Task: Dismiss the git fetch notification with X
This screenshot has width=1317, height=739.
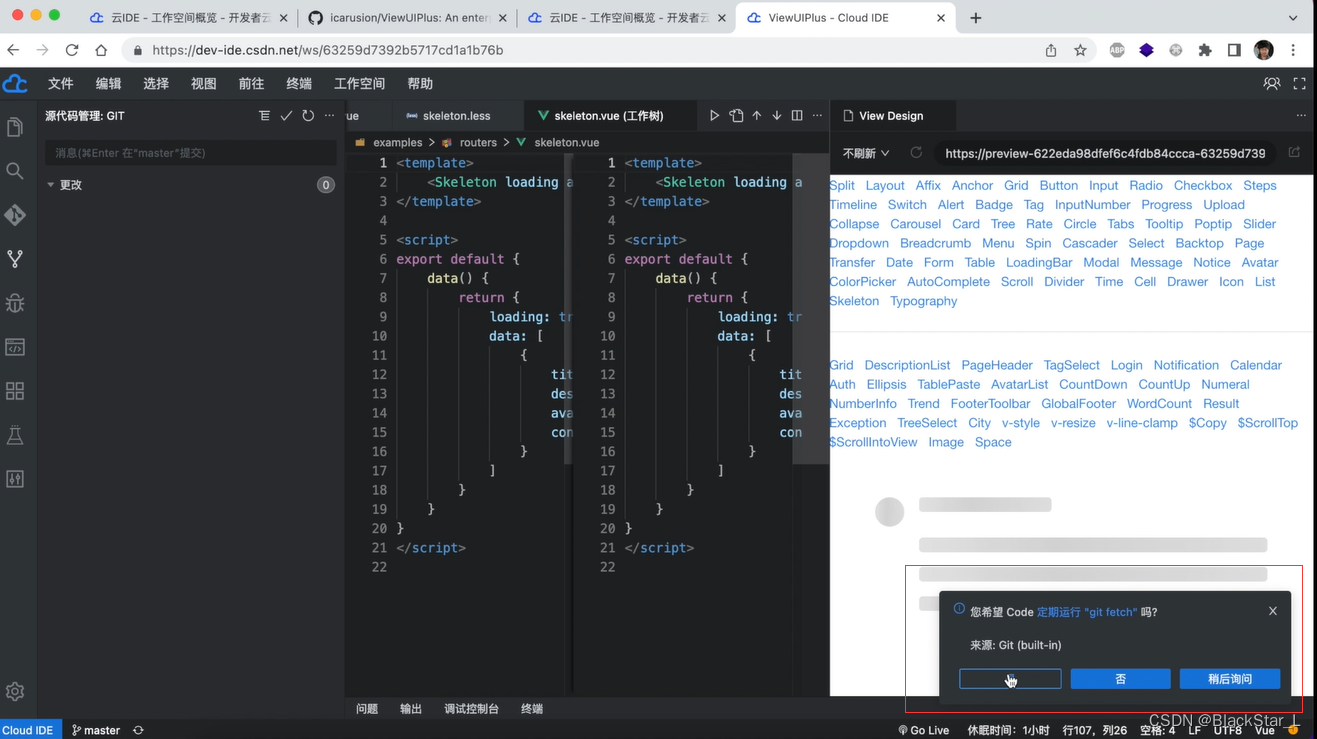Action: click(x=1273, y=611)
